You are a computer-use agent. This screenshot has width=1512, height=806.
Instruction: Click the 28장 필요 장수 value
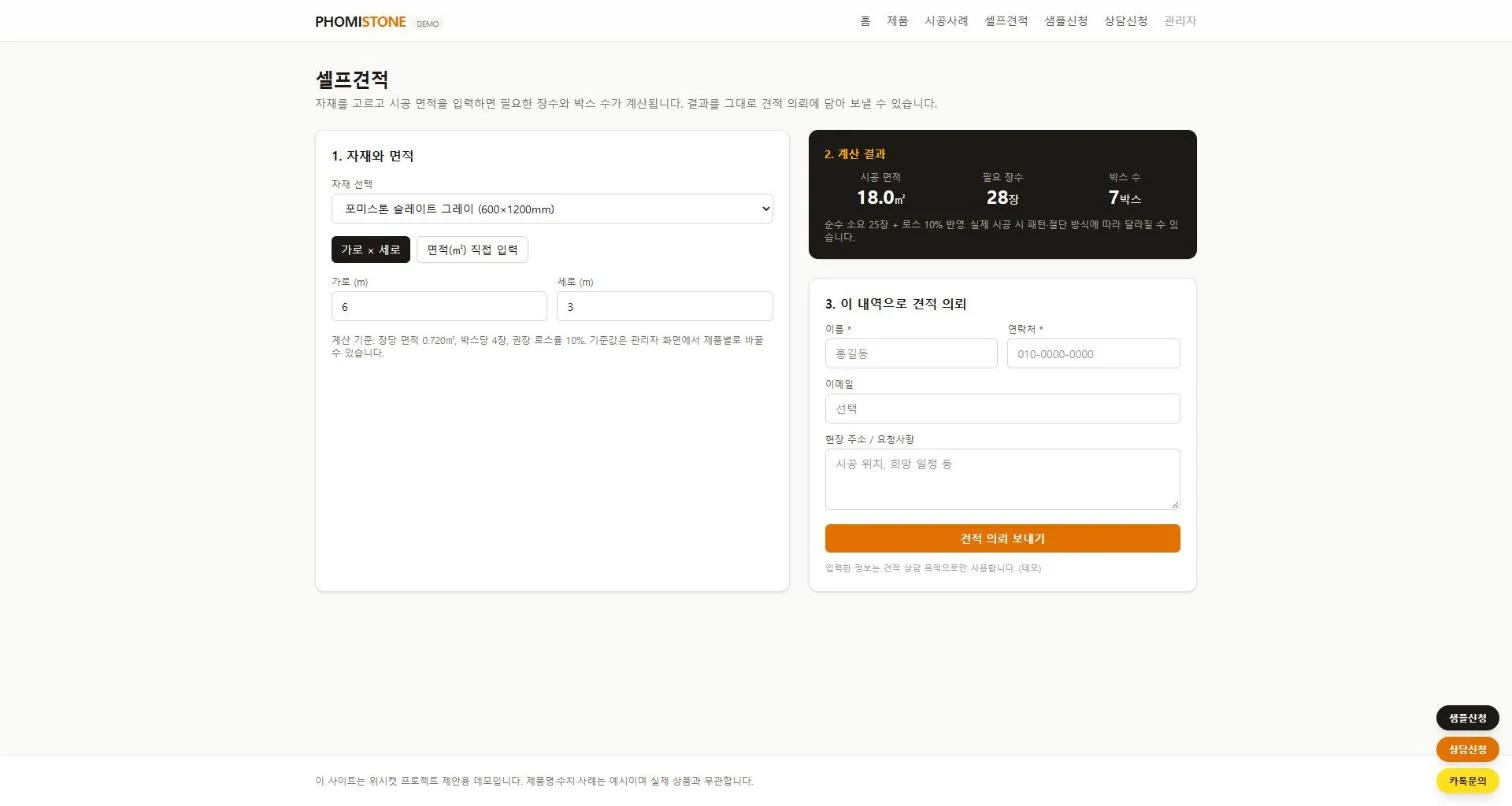coord(1002,198)
